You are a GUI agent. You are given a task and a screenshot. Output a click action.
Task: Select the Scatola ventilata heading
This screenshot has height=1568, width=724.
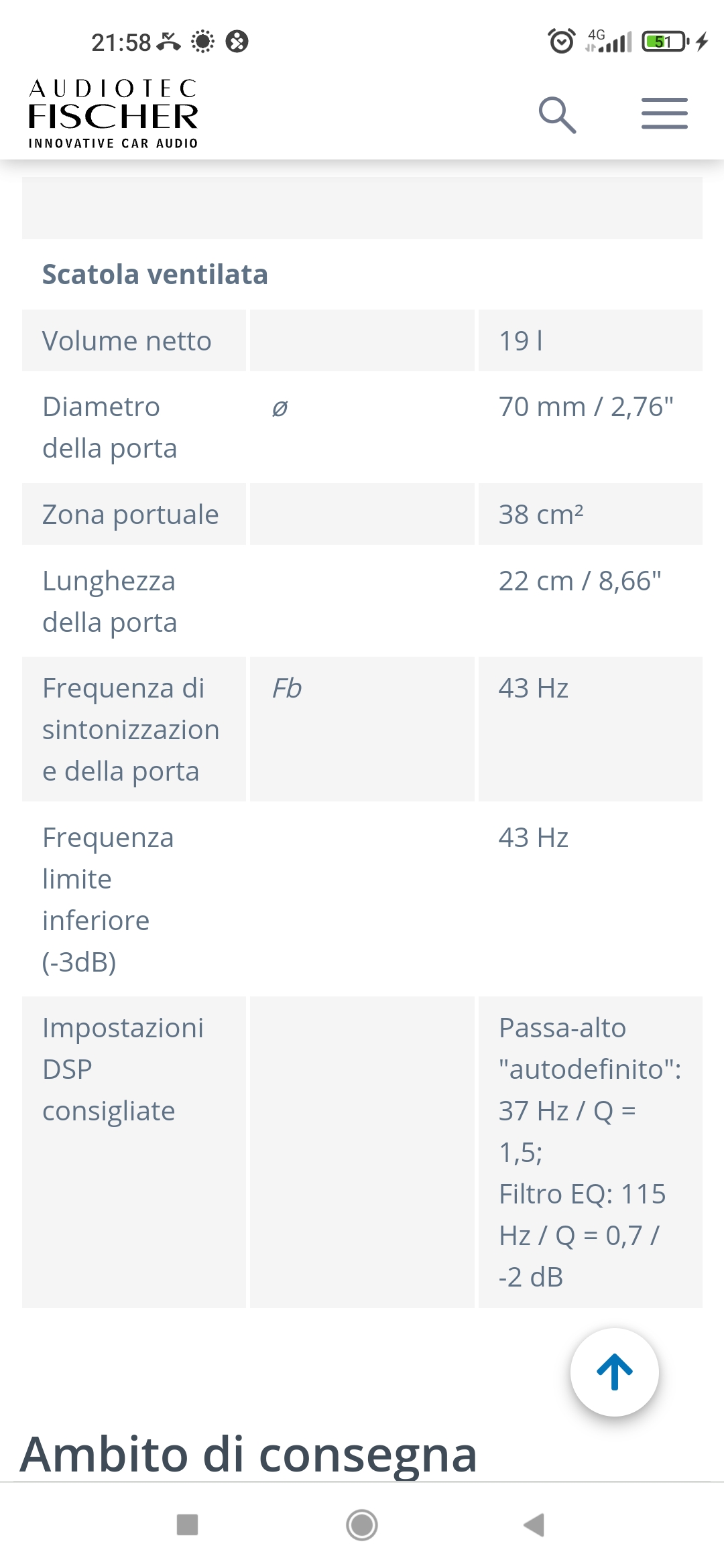155,274
